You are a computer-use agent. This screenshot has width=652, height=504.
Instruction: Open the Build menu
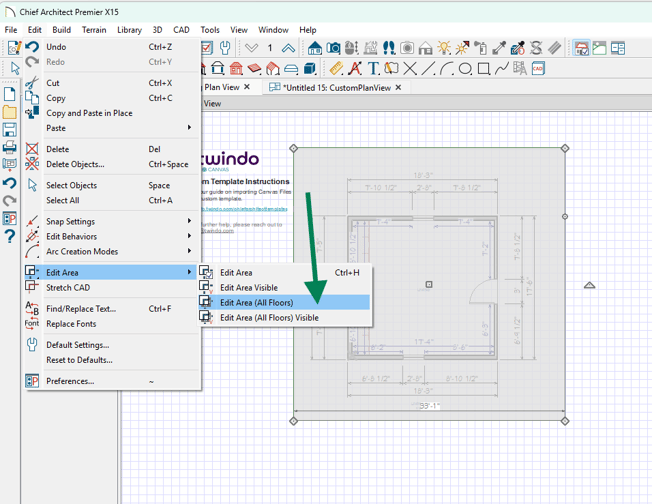[x=62, y=30]
